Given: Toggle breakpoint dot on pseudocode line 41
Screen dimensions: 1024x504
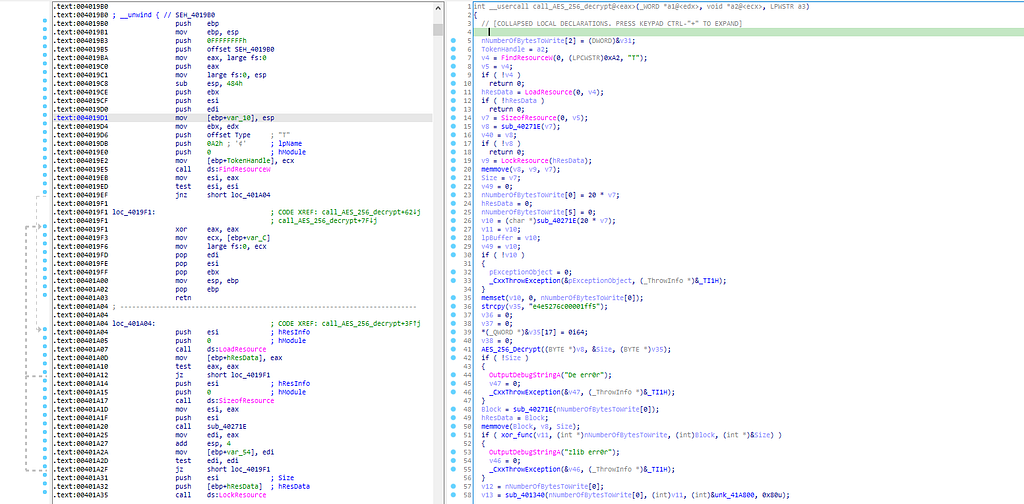Looking at the screenshot, I should click(x=453, y=349).
